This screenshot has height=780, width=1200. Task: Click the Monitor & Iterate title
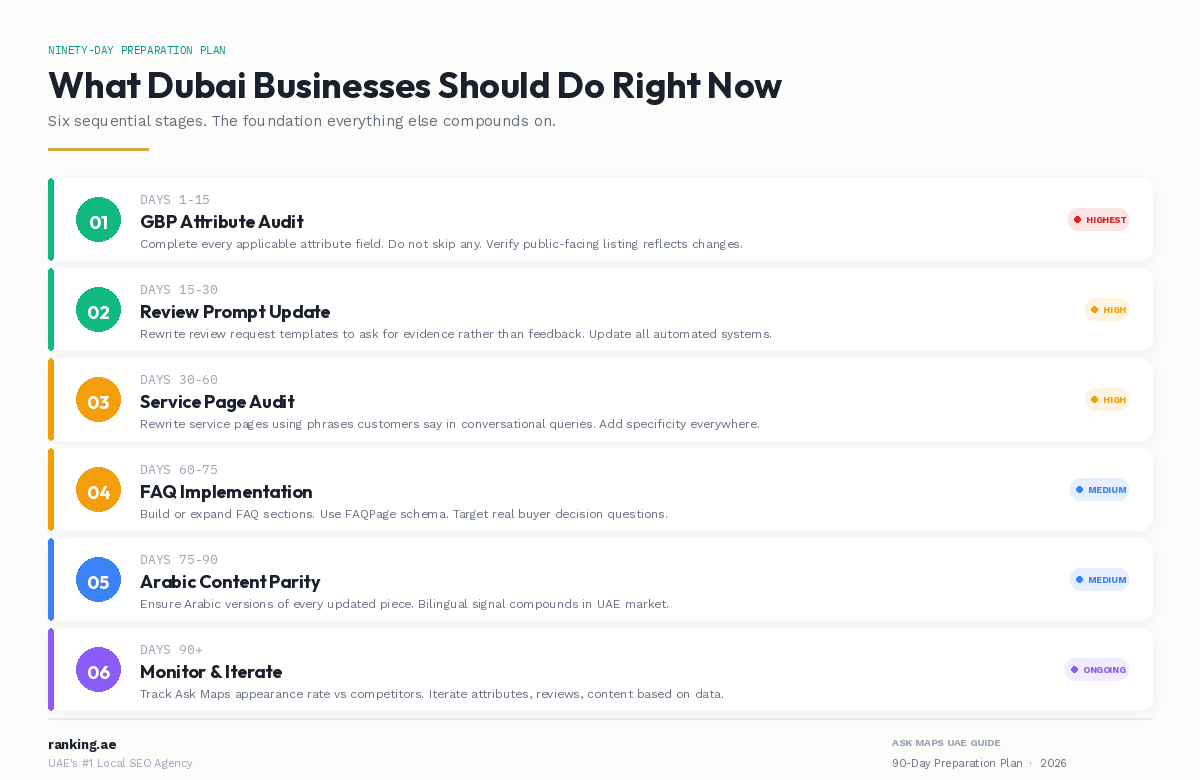(211, 672)
